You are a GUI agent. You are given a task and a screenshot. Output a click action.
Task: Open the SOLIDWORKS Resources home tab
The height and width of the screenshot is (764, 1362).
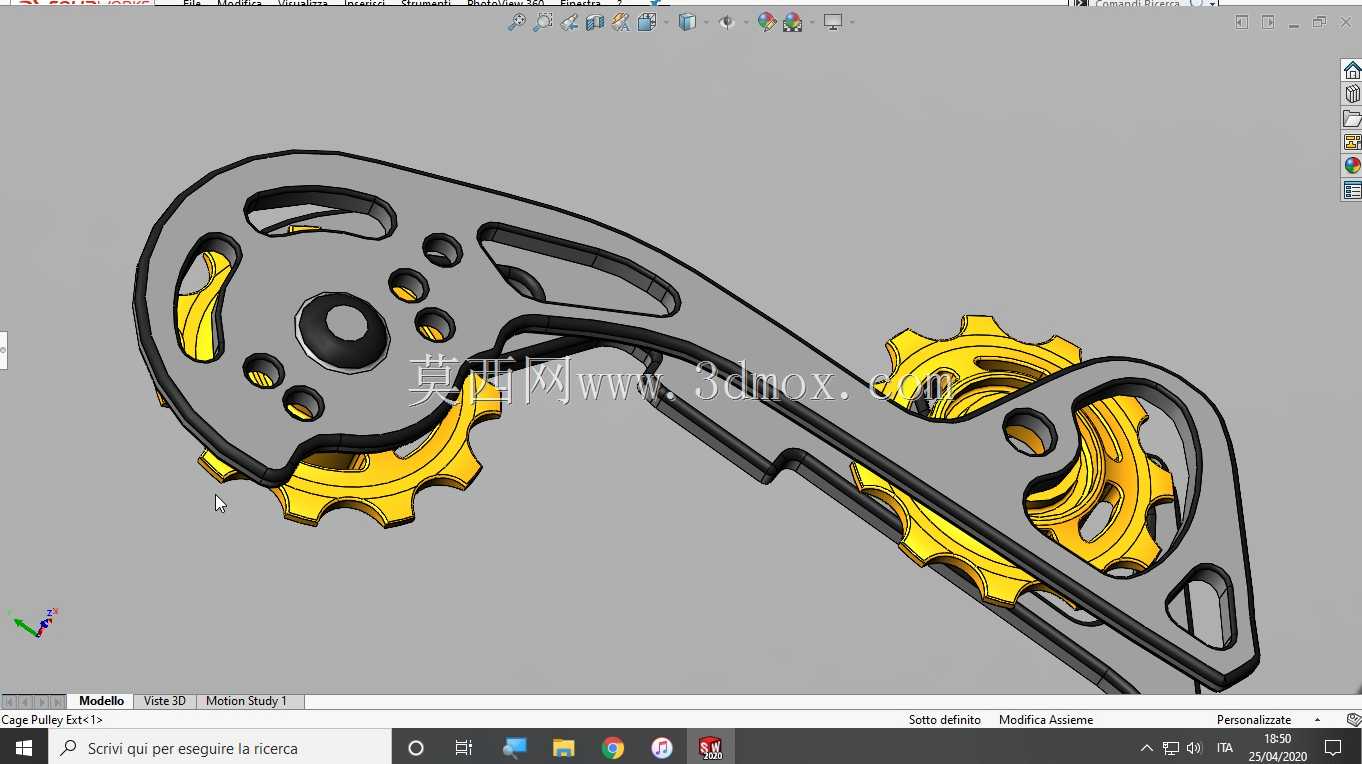point(1352,70)
